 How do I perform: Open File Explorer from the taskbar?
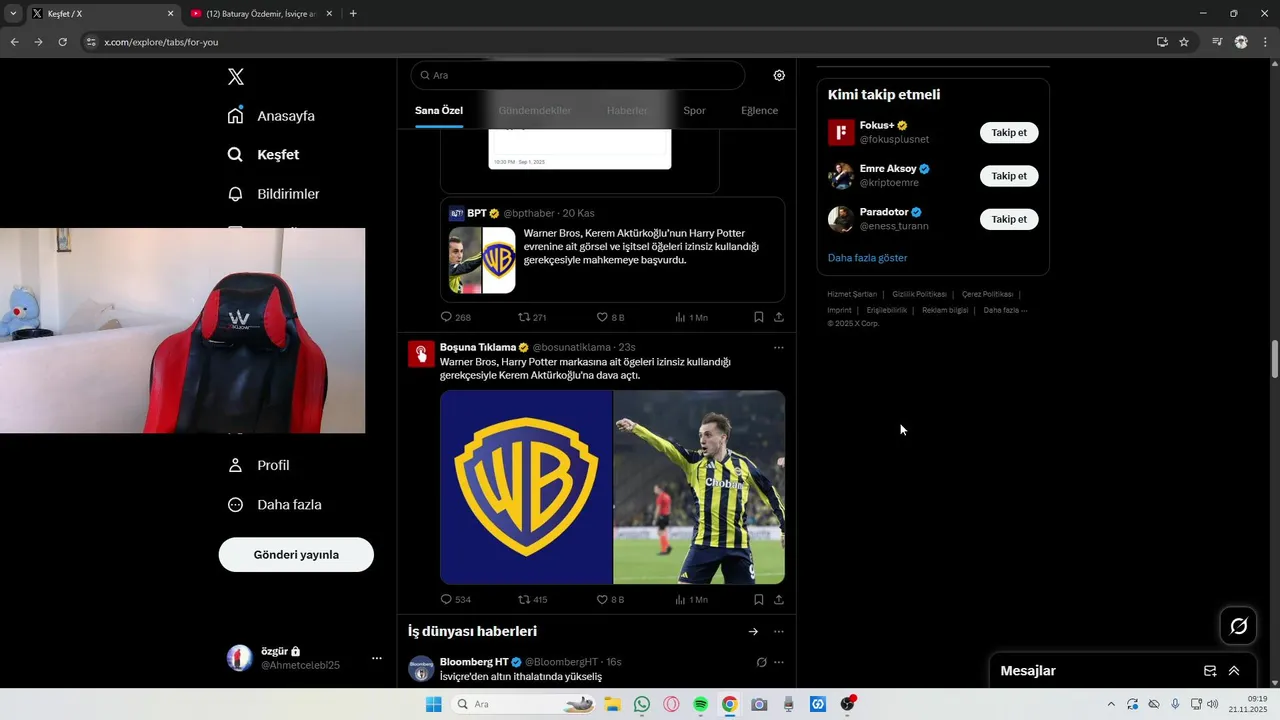point(612,704)
